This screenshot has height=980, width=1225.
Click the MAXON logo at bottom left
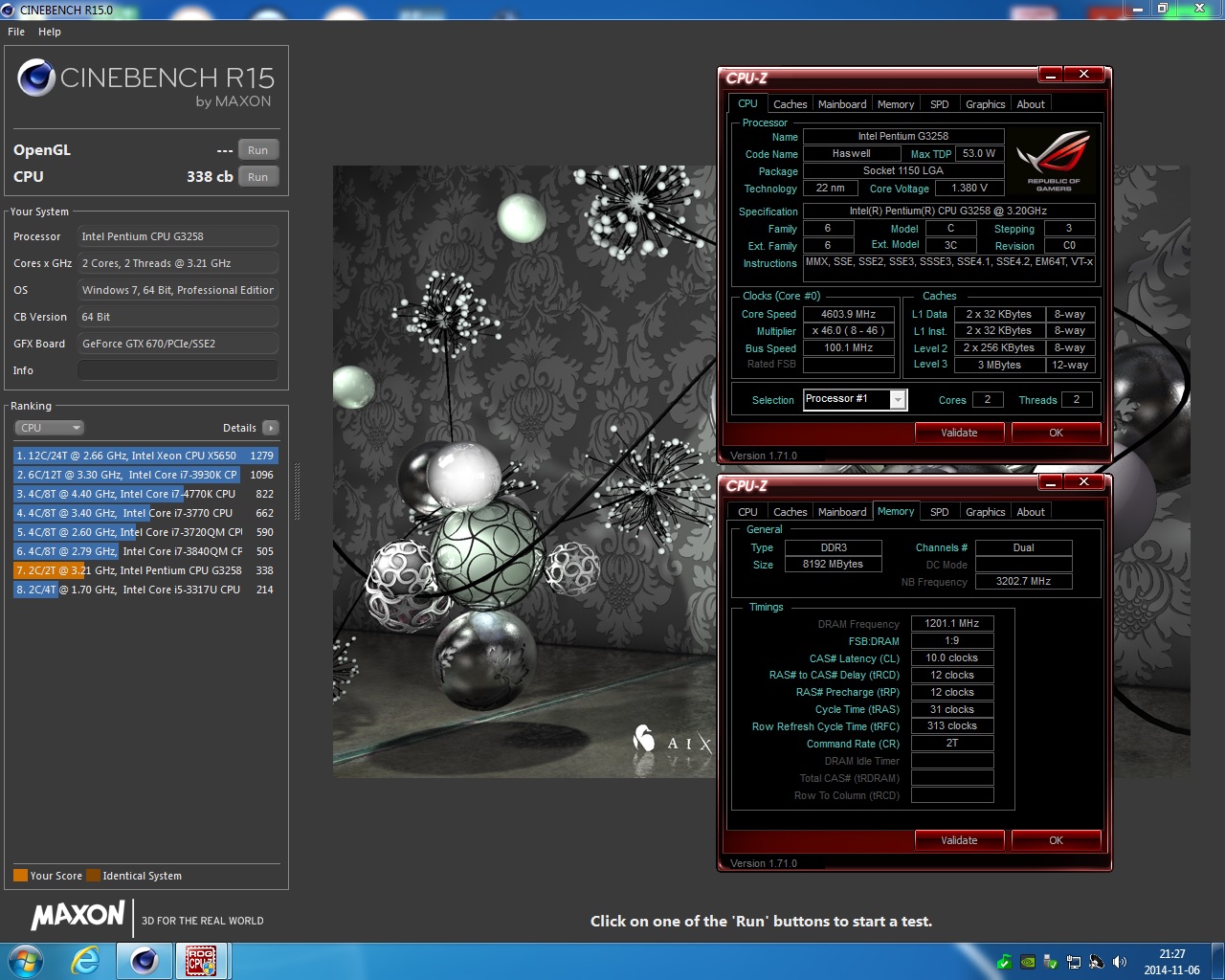(78, 915)
